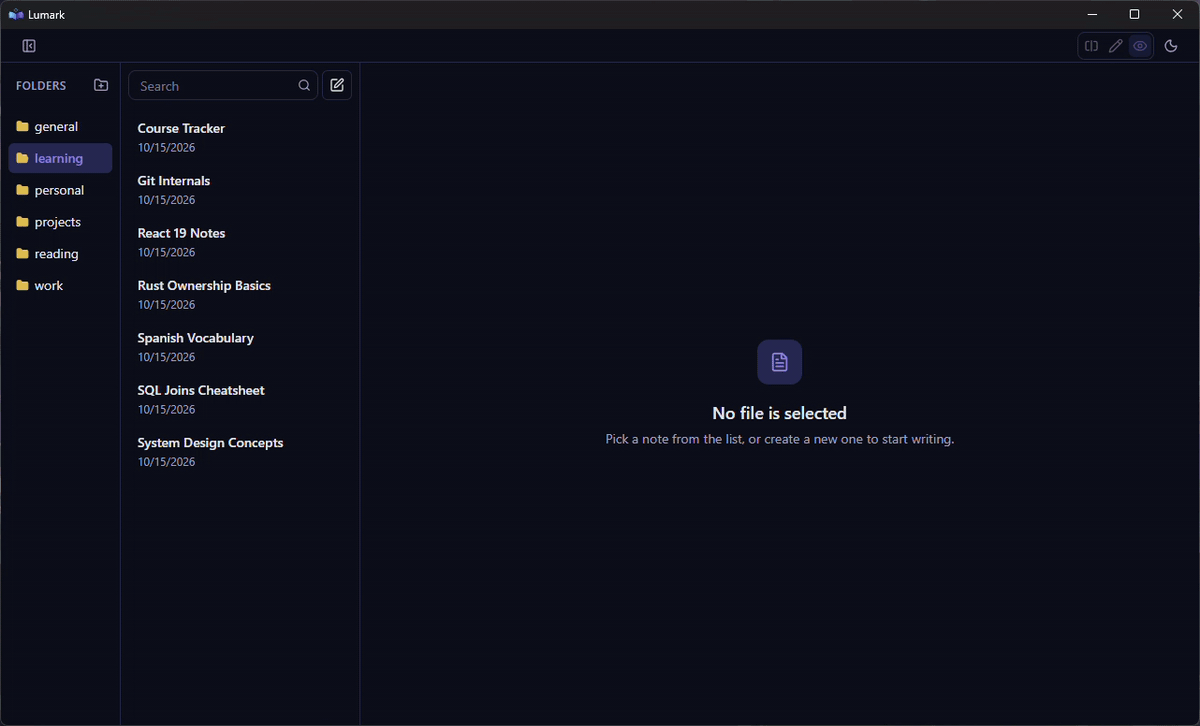Select the work folder

(x=60, y=286)
